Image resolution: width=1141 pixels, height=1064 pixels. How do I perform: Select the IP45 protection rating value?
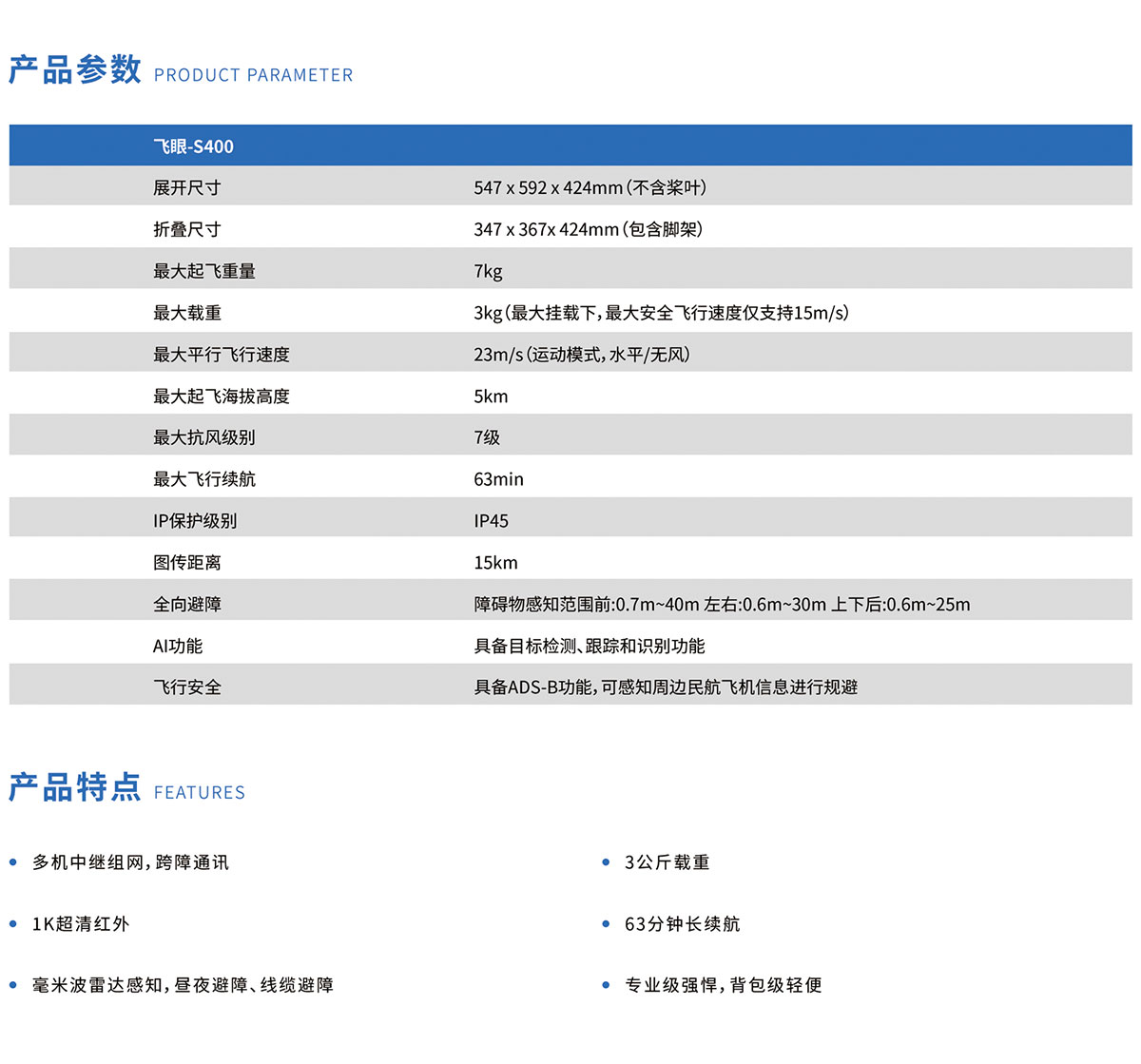point(491,521)
